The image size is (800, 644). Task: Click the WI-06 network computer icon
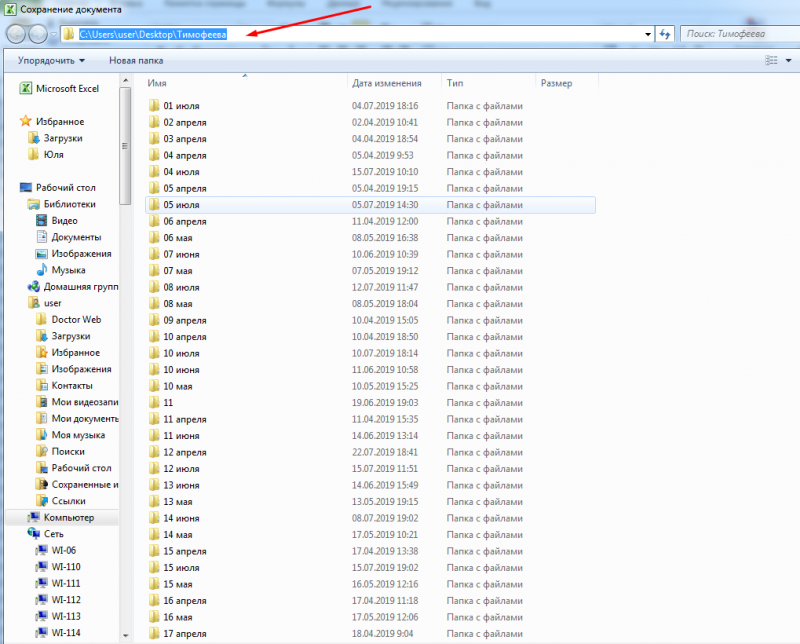click(x=42, y=550)
